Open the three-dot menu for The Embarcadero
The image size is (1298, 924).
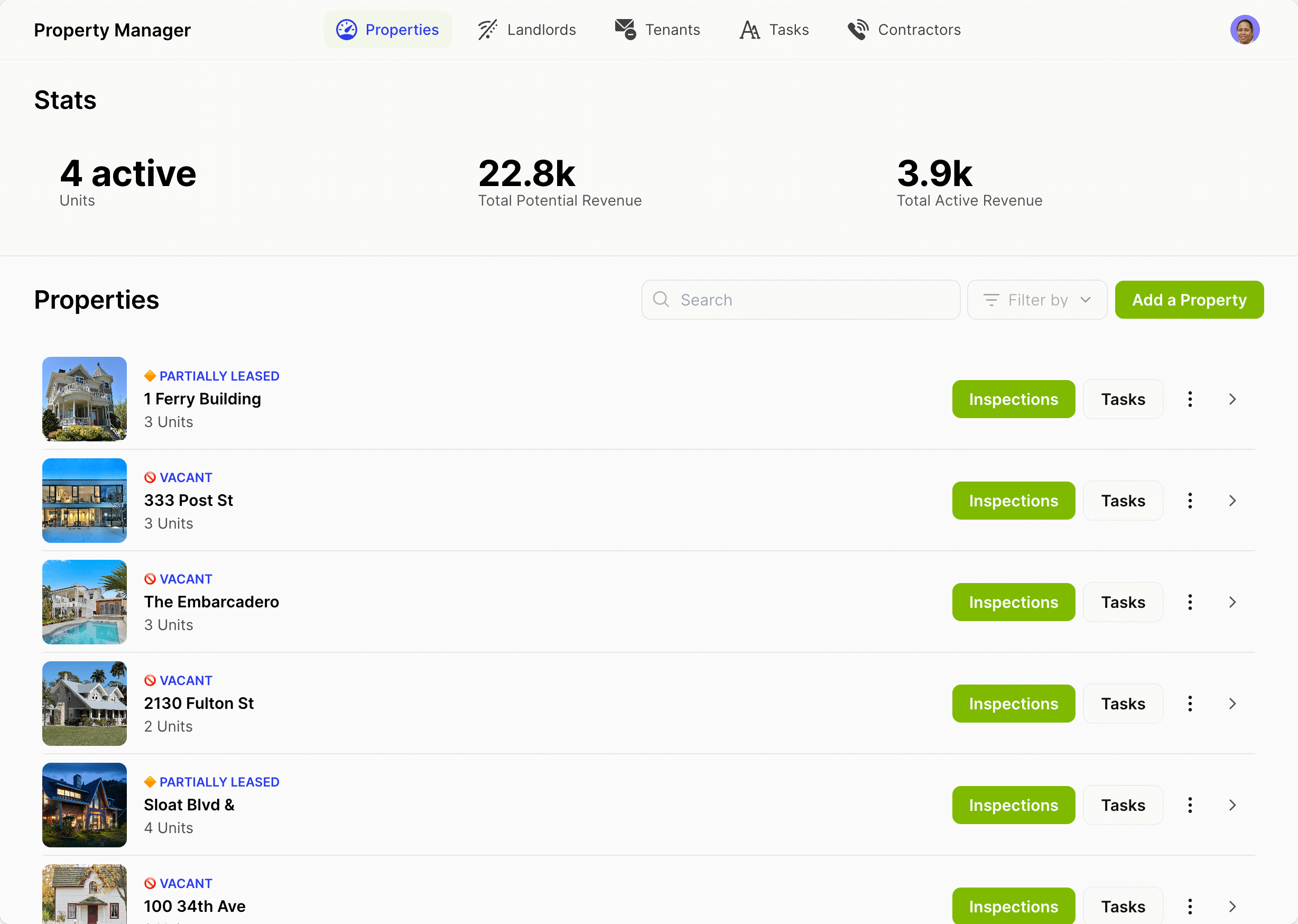coord(1190,602)
